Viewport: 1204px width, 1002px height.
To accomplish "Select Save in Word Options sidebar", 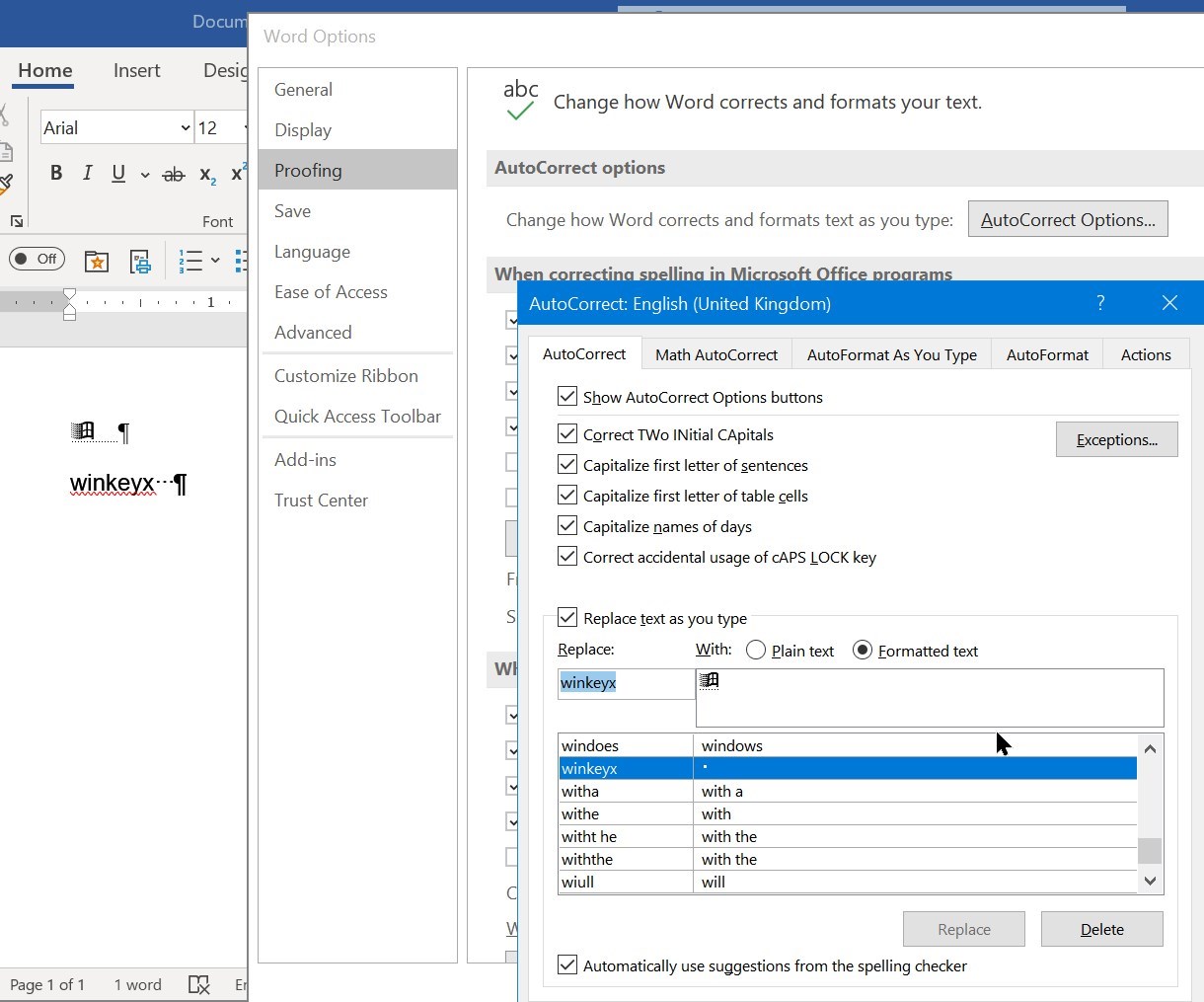I will pyautogui.click(x=357, y=210).
